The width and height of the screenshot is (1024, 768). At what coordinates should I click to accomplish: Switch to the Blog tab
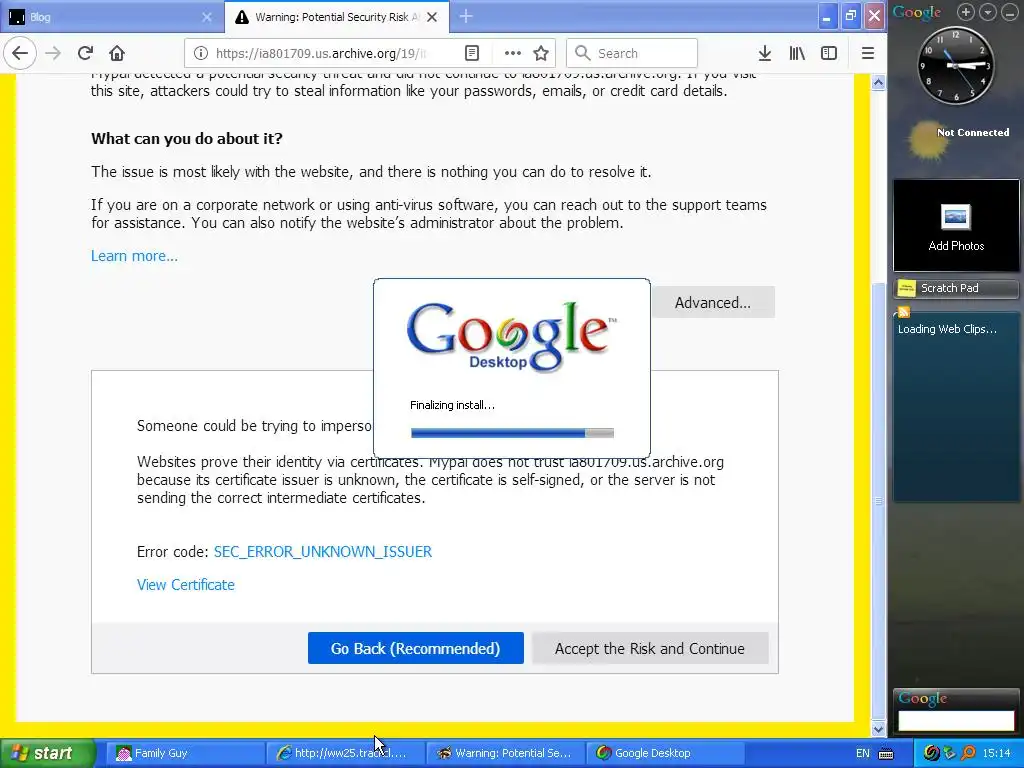[x=111, y=17]
